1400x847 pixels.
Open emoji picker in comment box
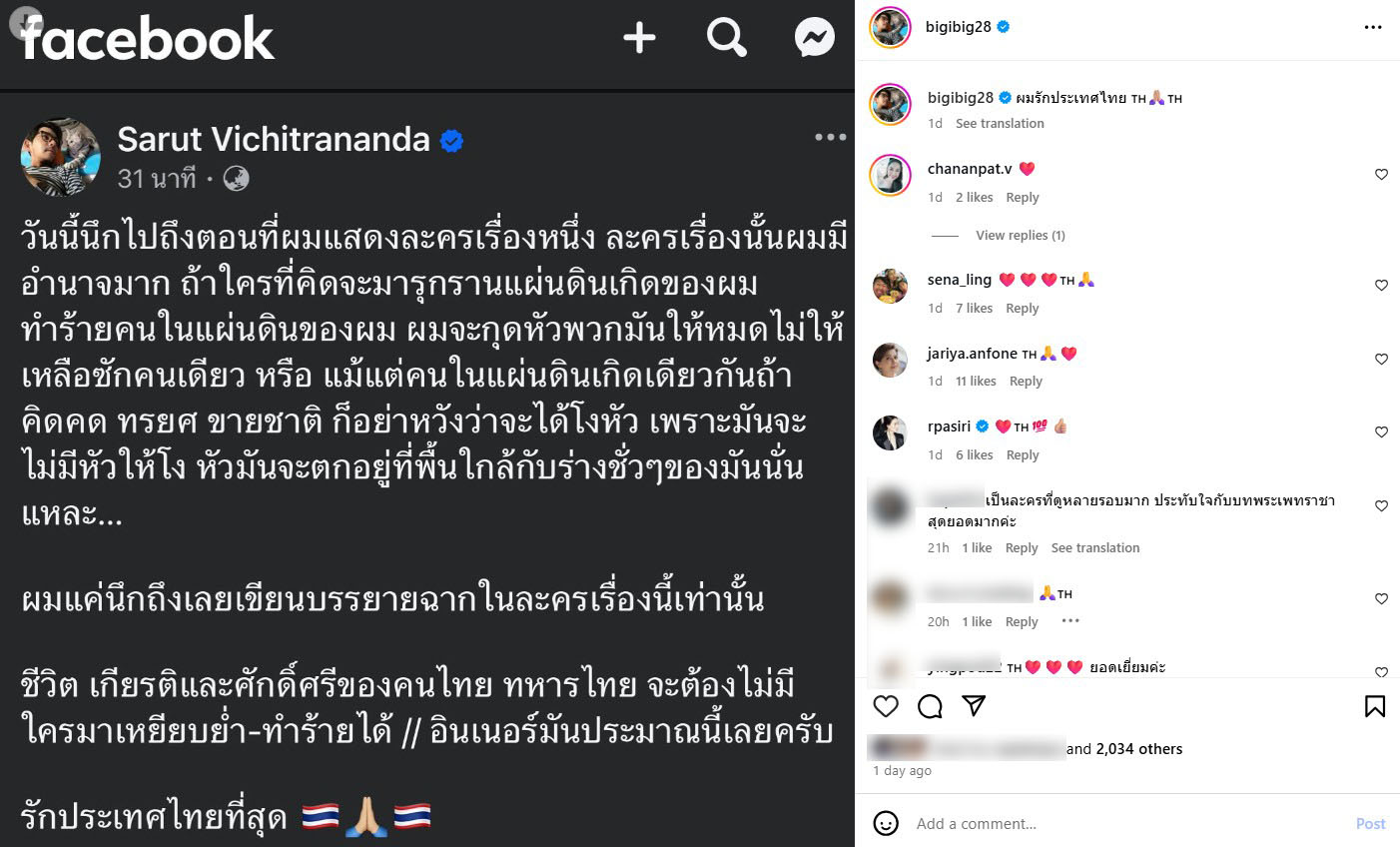(x=886, y=823)
